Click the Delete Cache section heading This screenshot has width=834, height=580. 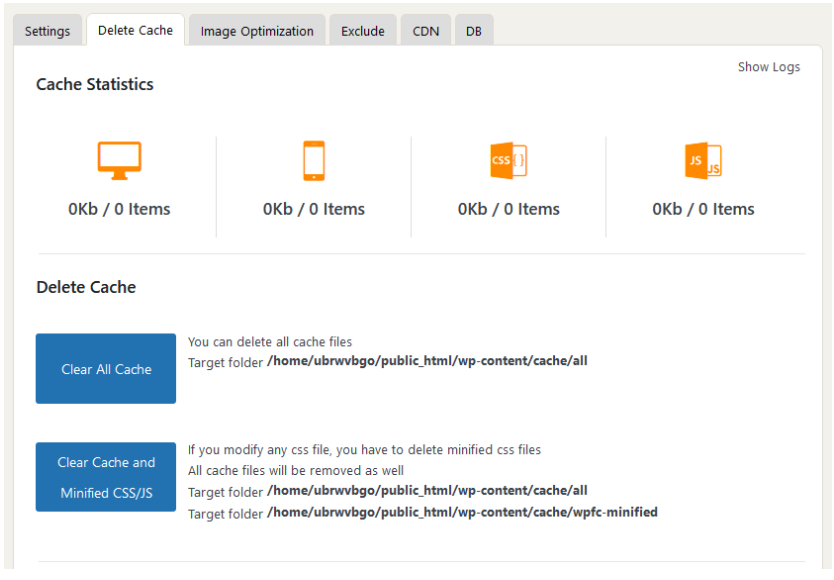pyautogui.click(x=86, y=287)
